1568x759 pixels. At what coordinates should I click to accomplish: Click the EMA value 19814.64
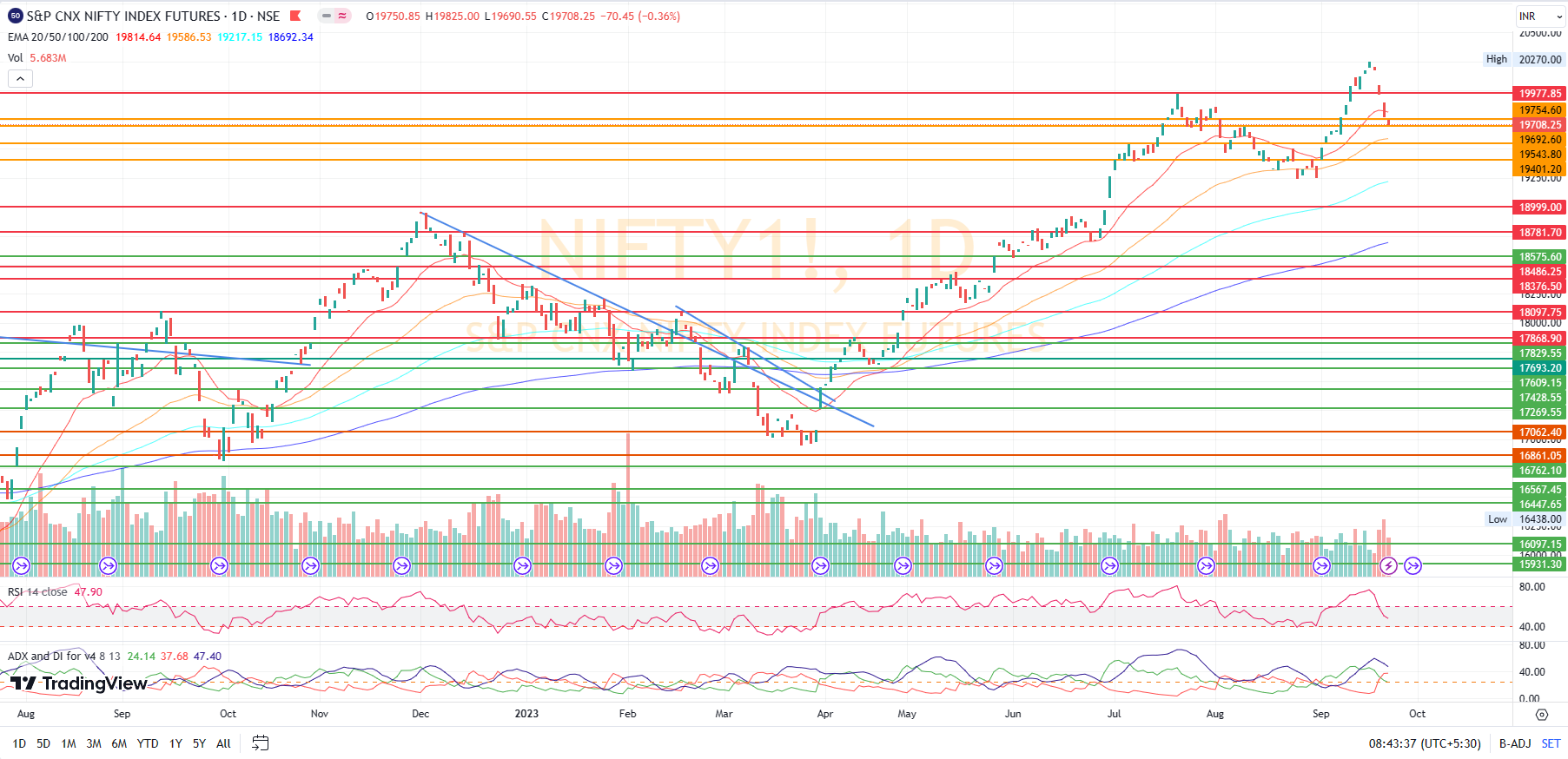[138, 37]
